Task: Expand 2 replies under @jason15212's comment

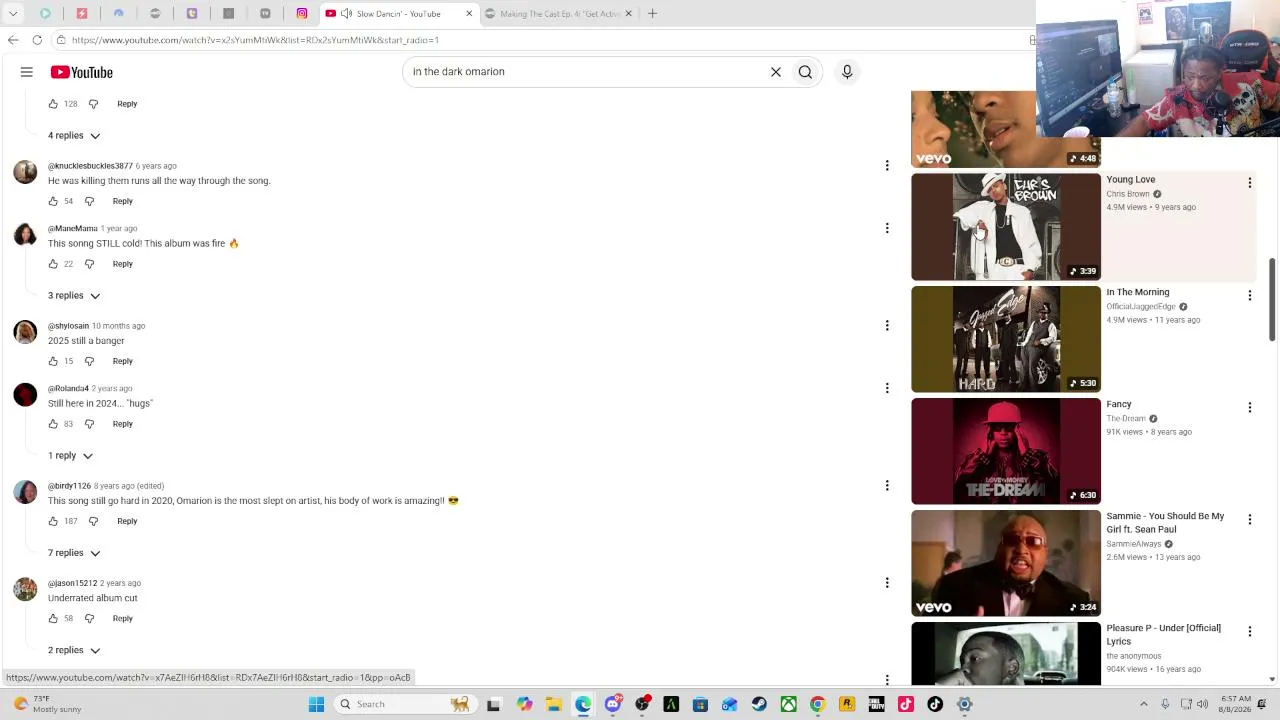Action: [x=74, y=651]
